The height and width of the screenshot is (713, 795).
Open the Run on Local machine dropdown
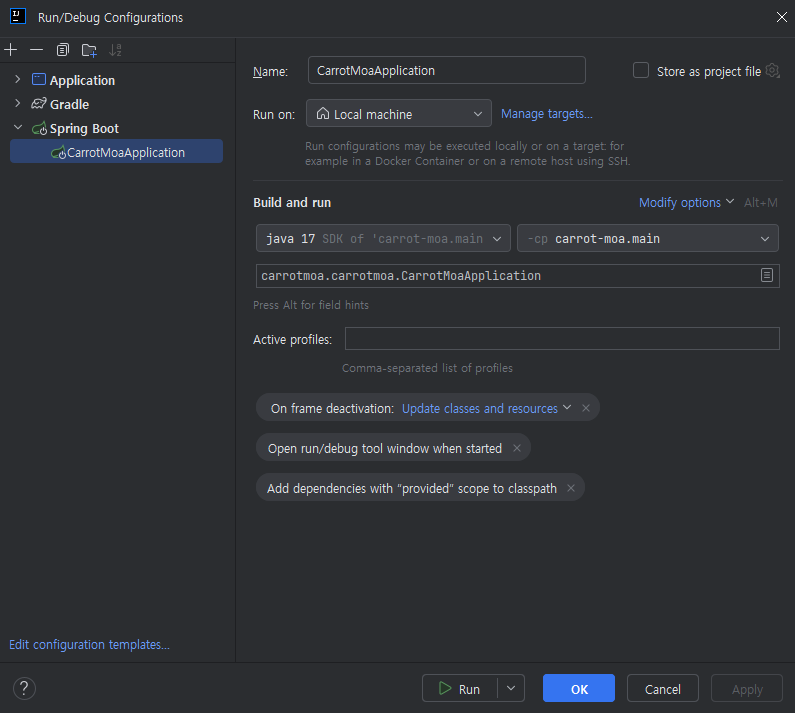[x=399, y=114]
